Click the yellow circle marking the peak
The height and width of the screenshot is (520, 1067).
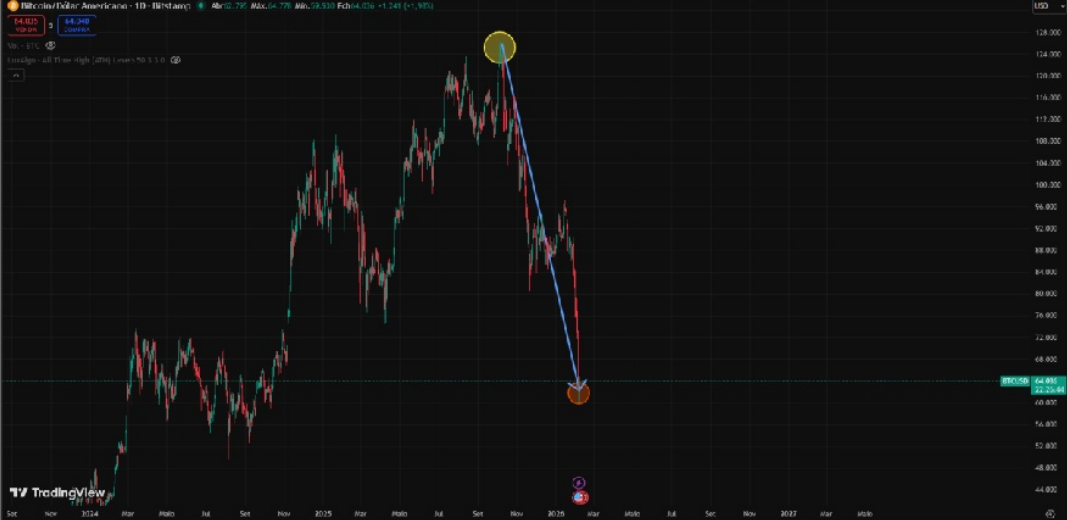pos(500,47)
